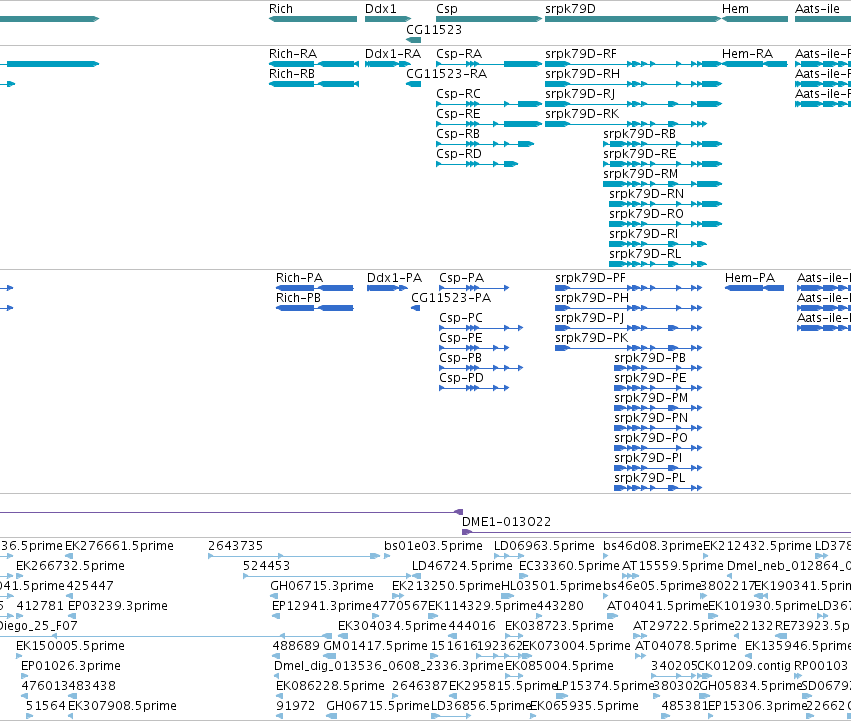
Task: Open EST AT04078.5prime
Action: pyautogui.click(x=686, y=647)
